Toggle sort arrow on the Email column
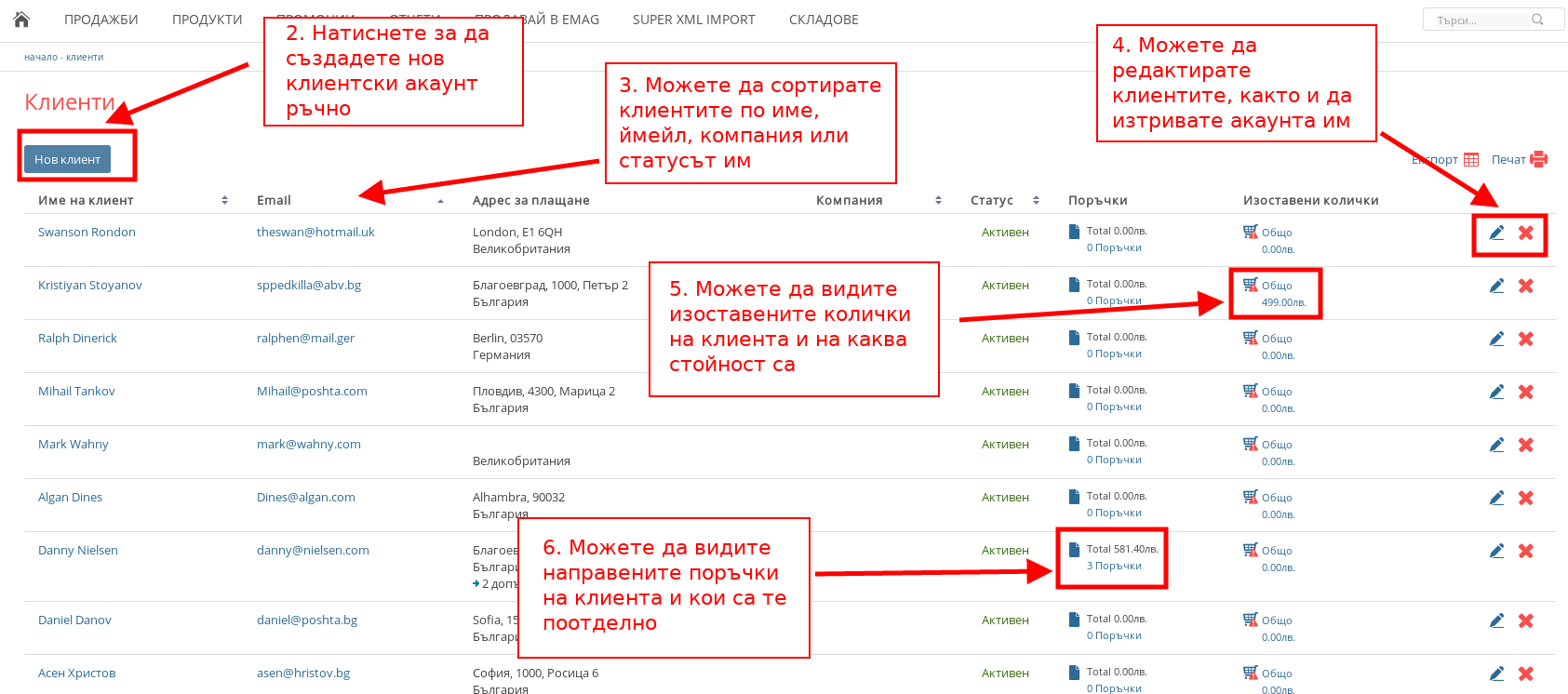This screenshot has height=694, width=1568. pyautogui.click(x=440, y=201)
